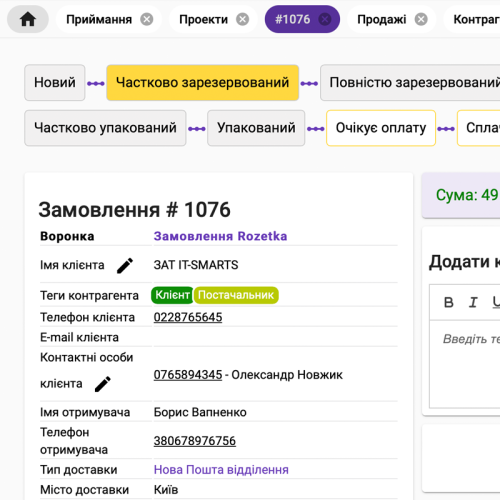The width and height of the screenshot is (500, 500).
Task: Open the #1076 tab
Action: 292,19
